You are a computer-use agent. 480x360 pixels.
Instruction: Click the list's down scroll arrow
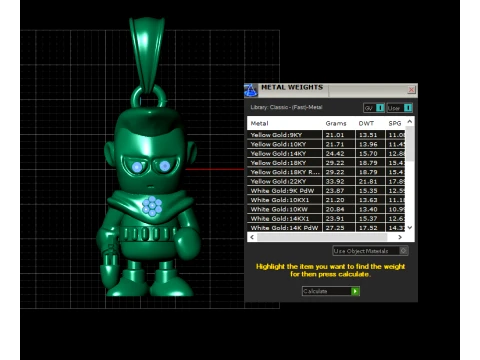coord(410,227)
